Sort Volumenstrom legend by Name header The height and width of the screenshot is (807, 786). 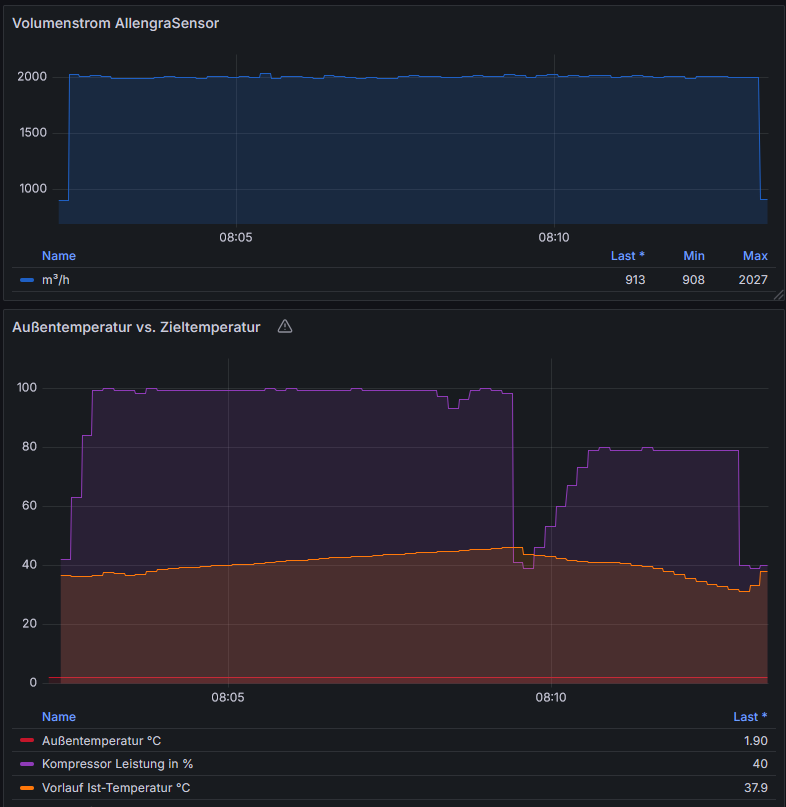(58, 256)
